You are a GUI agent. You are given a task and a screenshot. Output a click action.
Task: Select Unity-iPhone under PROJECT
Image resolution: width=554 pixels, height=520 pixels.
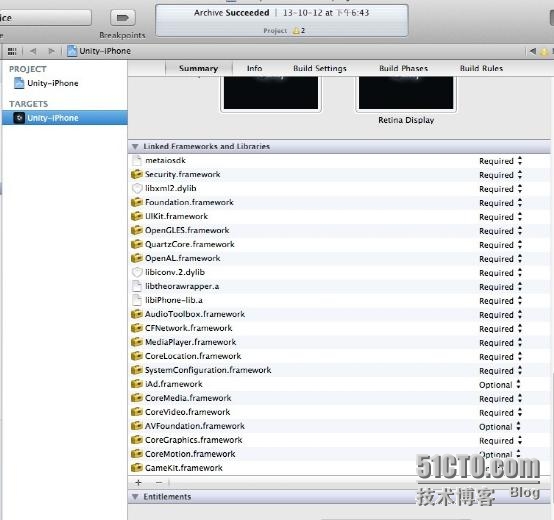(64, 83)
